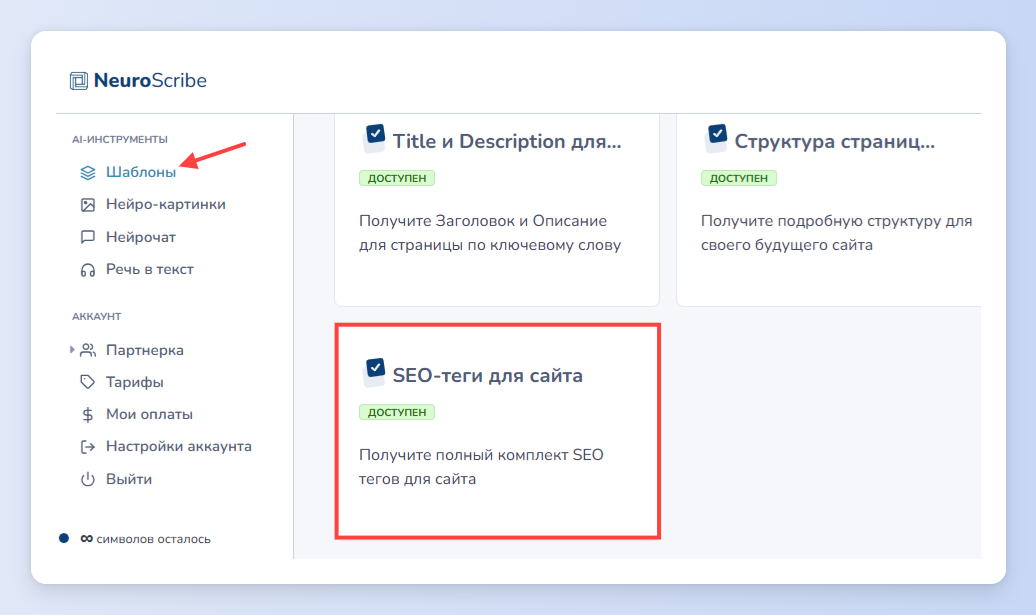Select Речь в текст menu item
1036x615 pixels.
point(150,270)
